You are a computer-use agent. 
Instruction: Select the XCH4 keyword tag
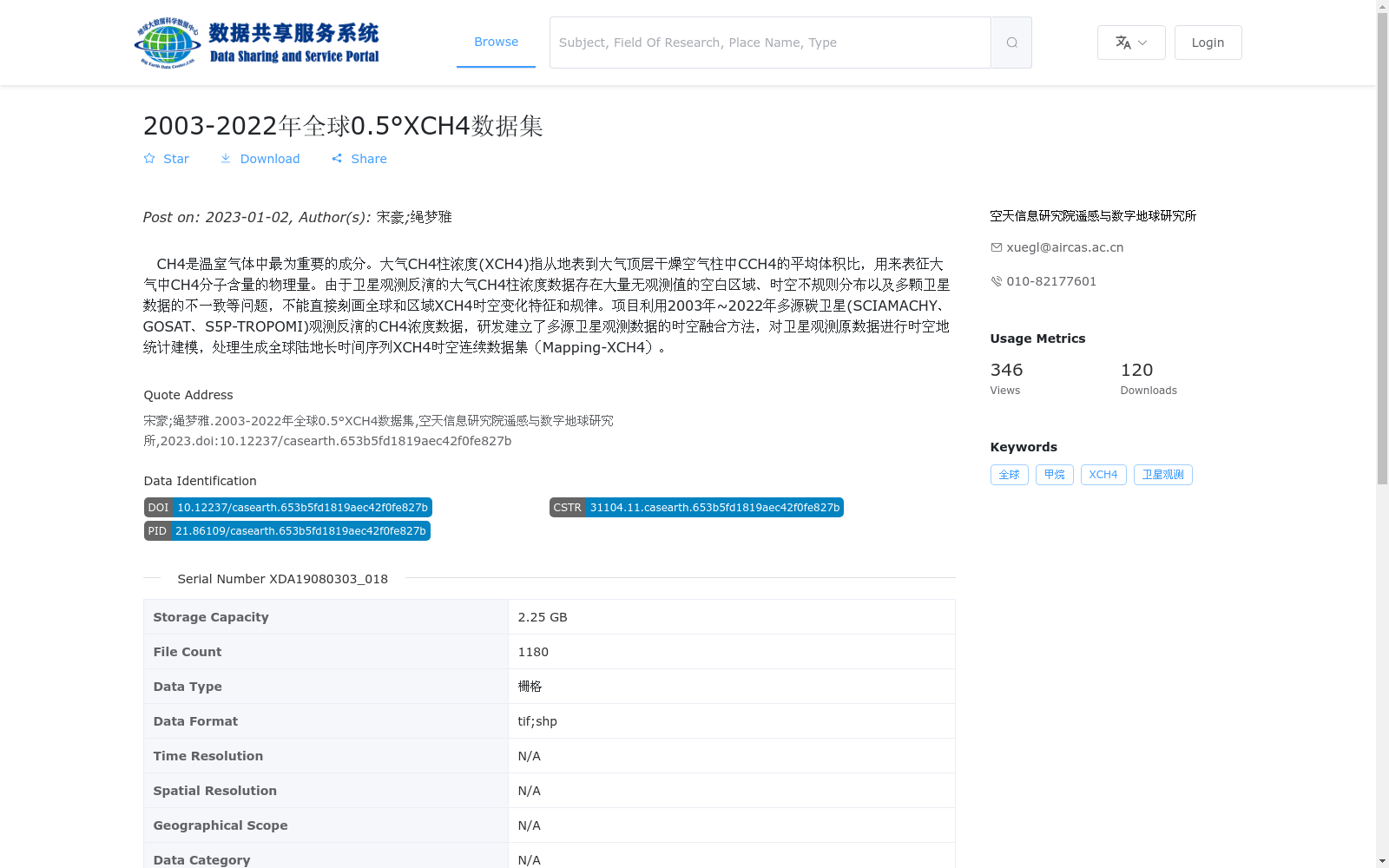pos(1103,475)
